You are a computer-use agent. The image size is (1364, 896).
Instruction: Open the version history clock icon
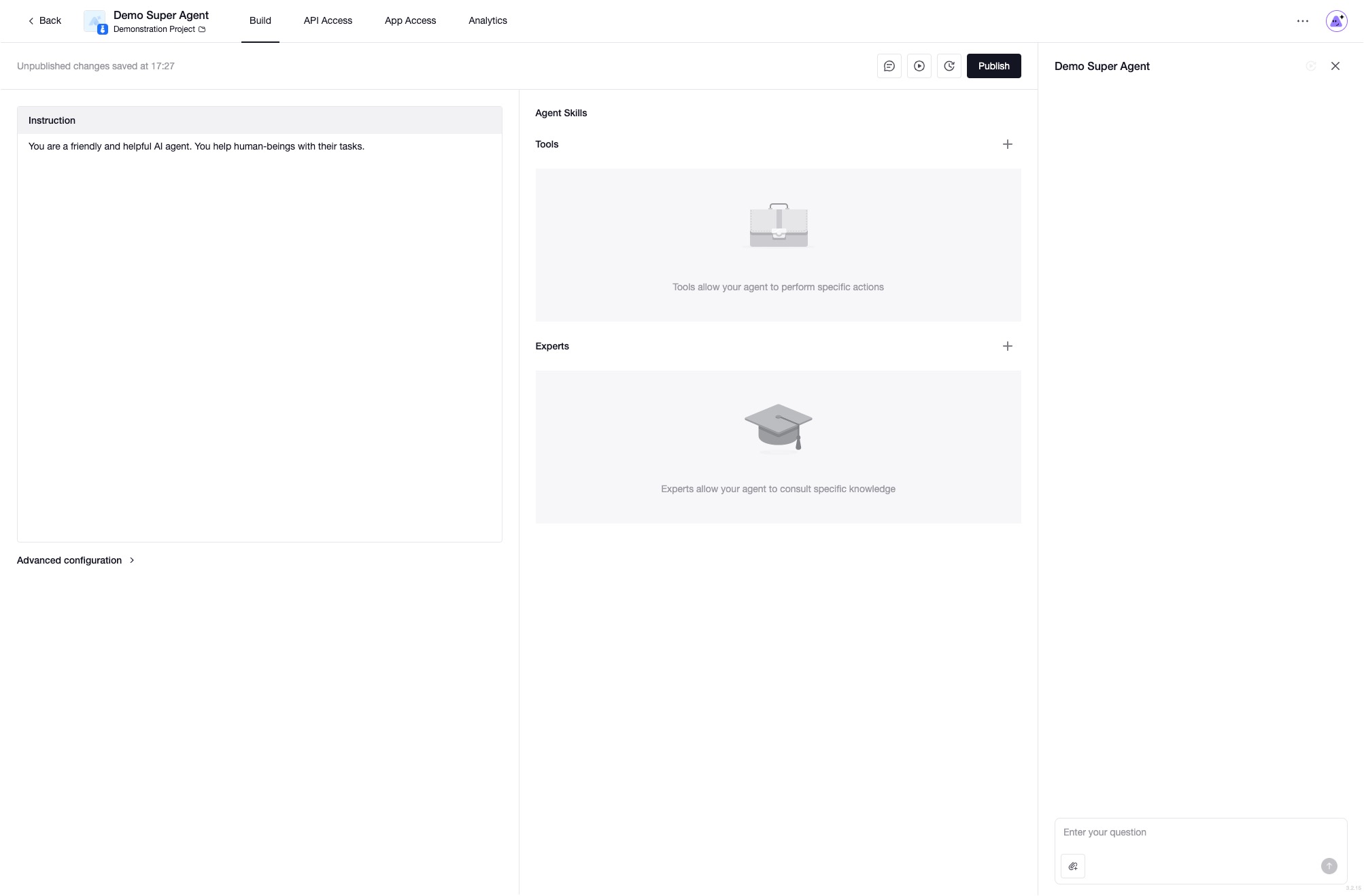(x=949, y=66)
